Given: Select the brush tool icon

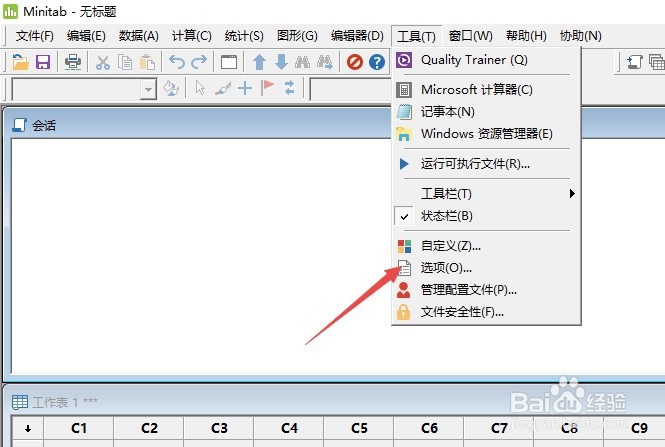Looking at the screenshot, I should [223, 88].
